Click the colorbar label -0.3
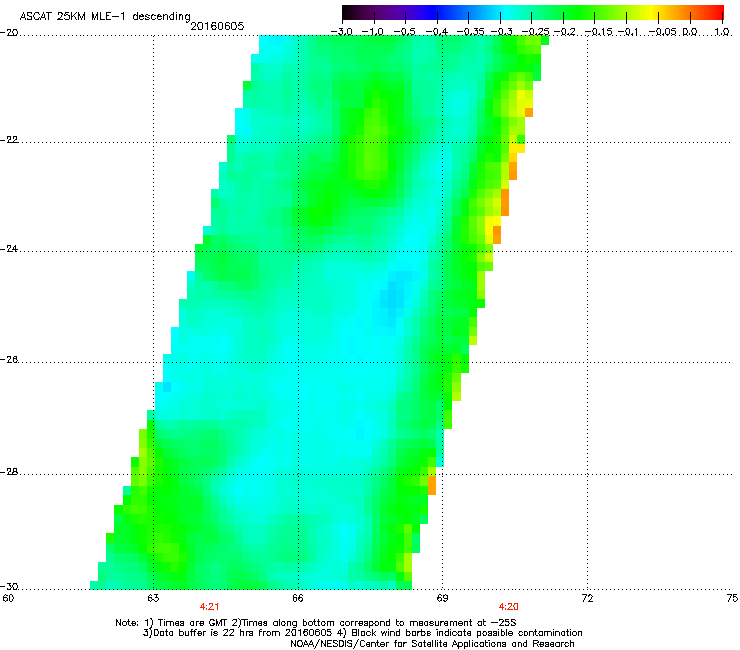Viewport: 740px width, 650px height. 501,32
